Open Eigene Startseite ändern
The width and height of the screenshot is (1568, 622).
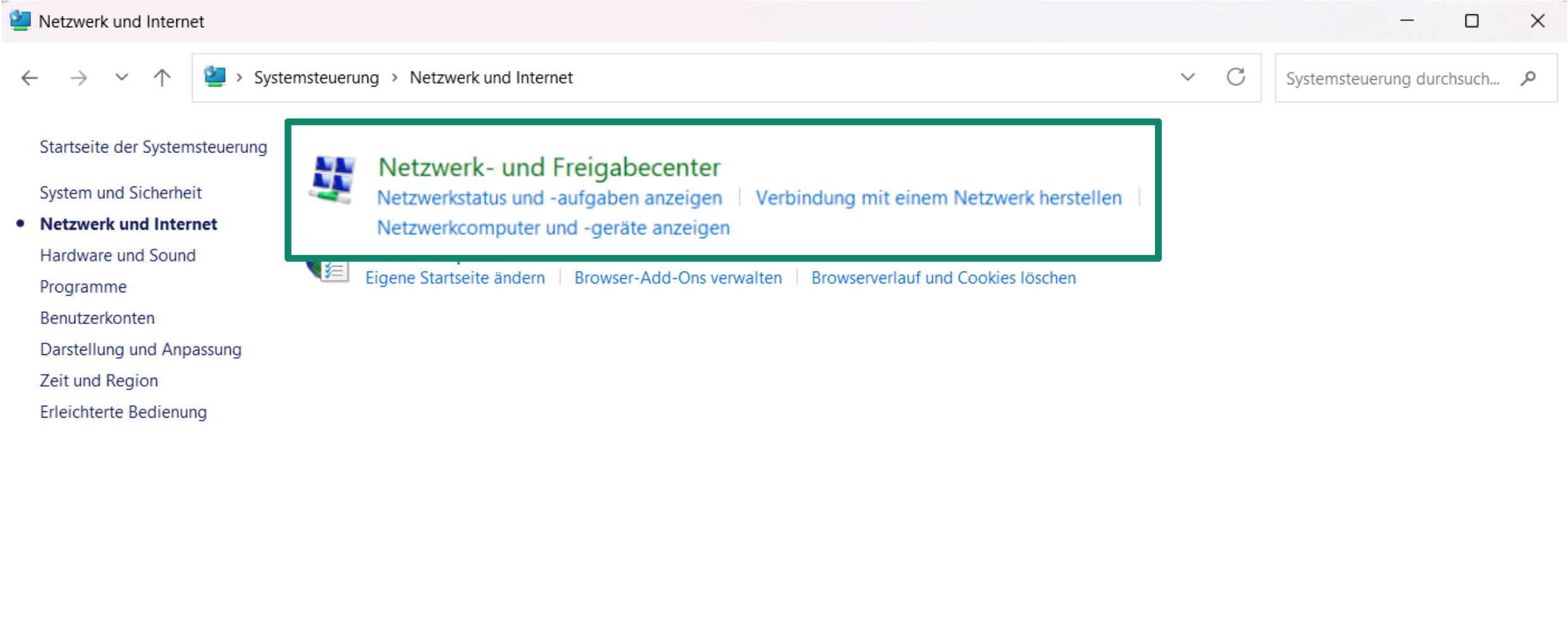(x=455, y=277)
